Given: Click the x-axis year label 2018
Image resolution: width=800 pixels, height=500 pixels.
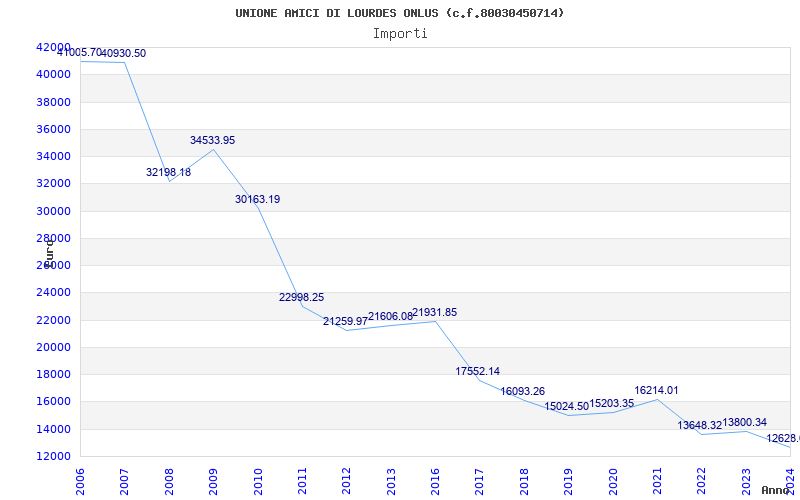Looking at the screenshot, I should [524, 482].
